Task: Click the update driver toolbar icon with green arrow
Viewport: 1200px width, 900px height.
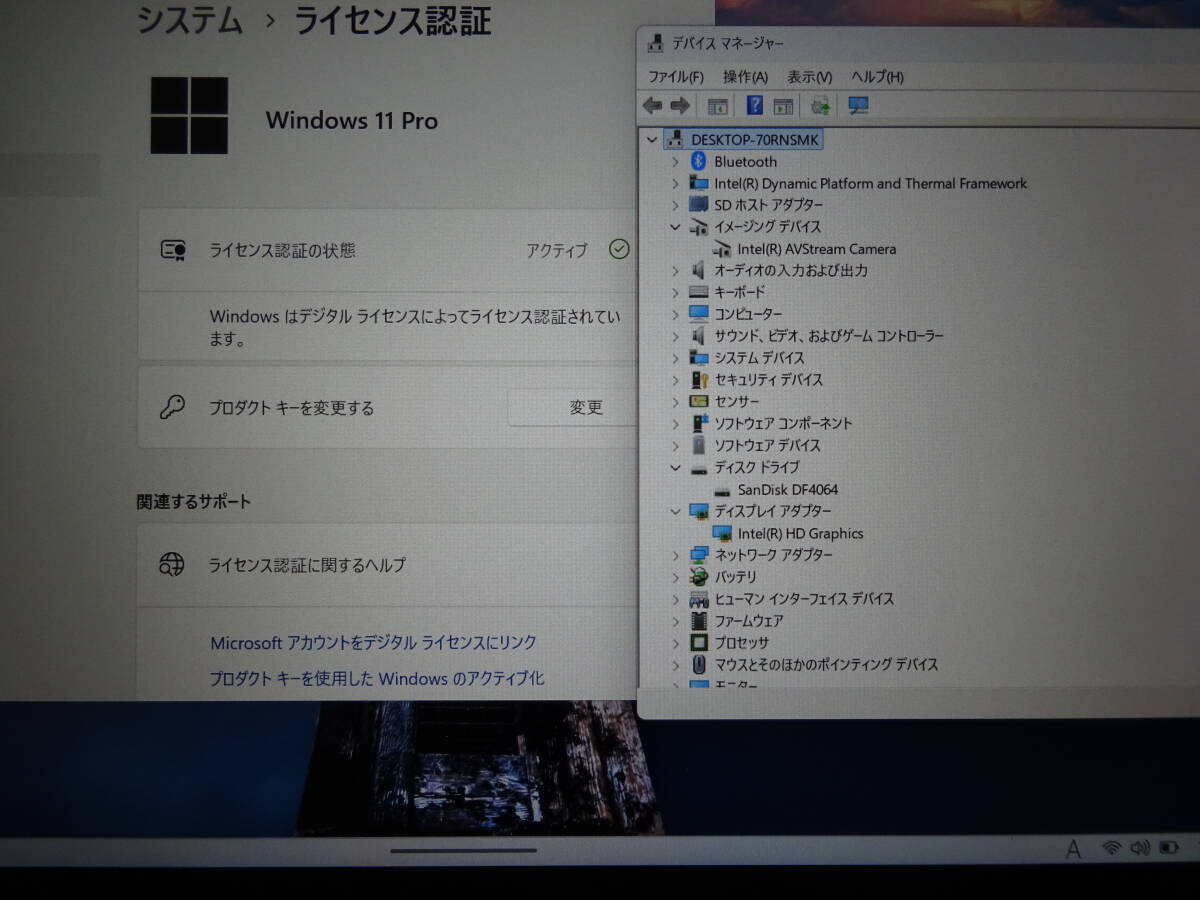Action: (x=821, y=105)
